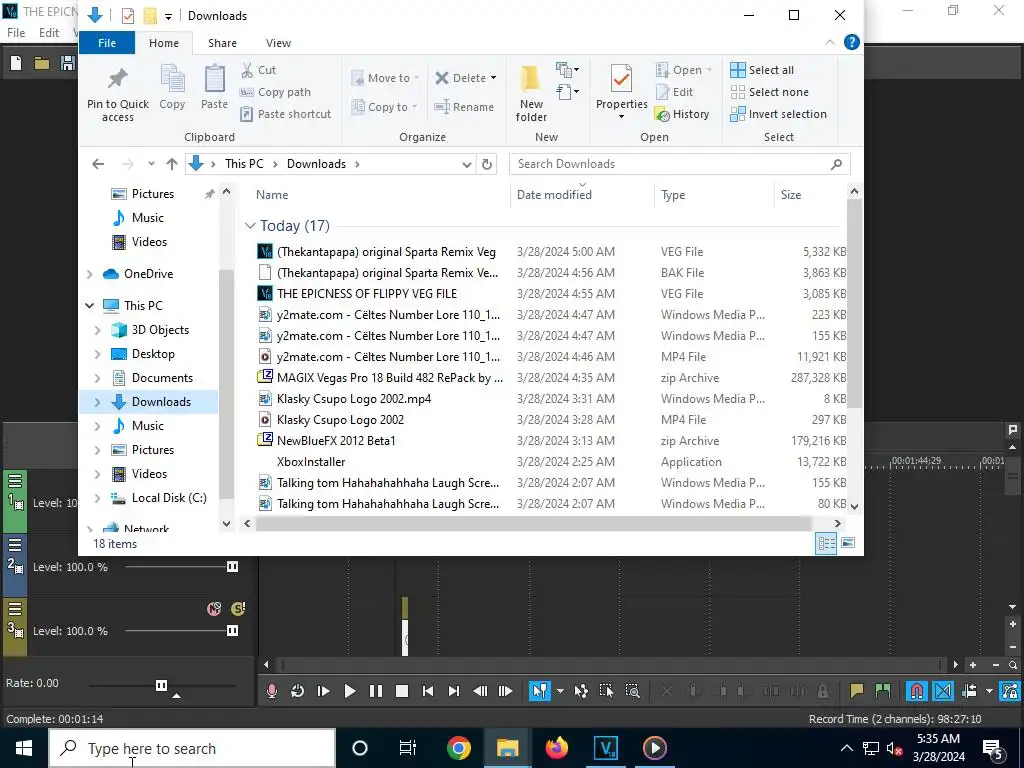This screenshot has width=1024, height=768.
Task: Expand Local Disk (C:) tree node
Action: click(x=97, y=498)
